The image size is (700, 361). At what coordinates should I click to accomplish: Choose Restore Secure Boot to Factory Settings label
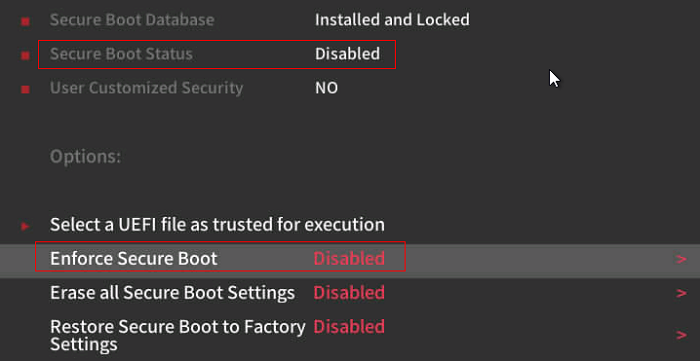(x=178, y=335)
